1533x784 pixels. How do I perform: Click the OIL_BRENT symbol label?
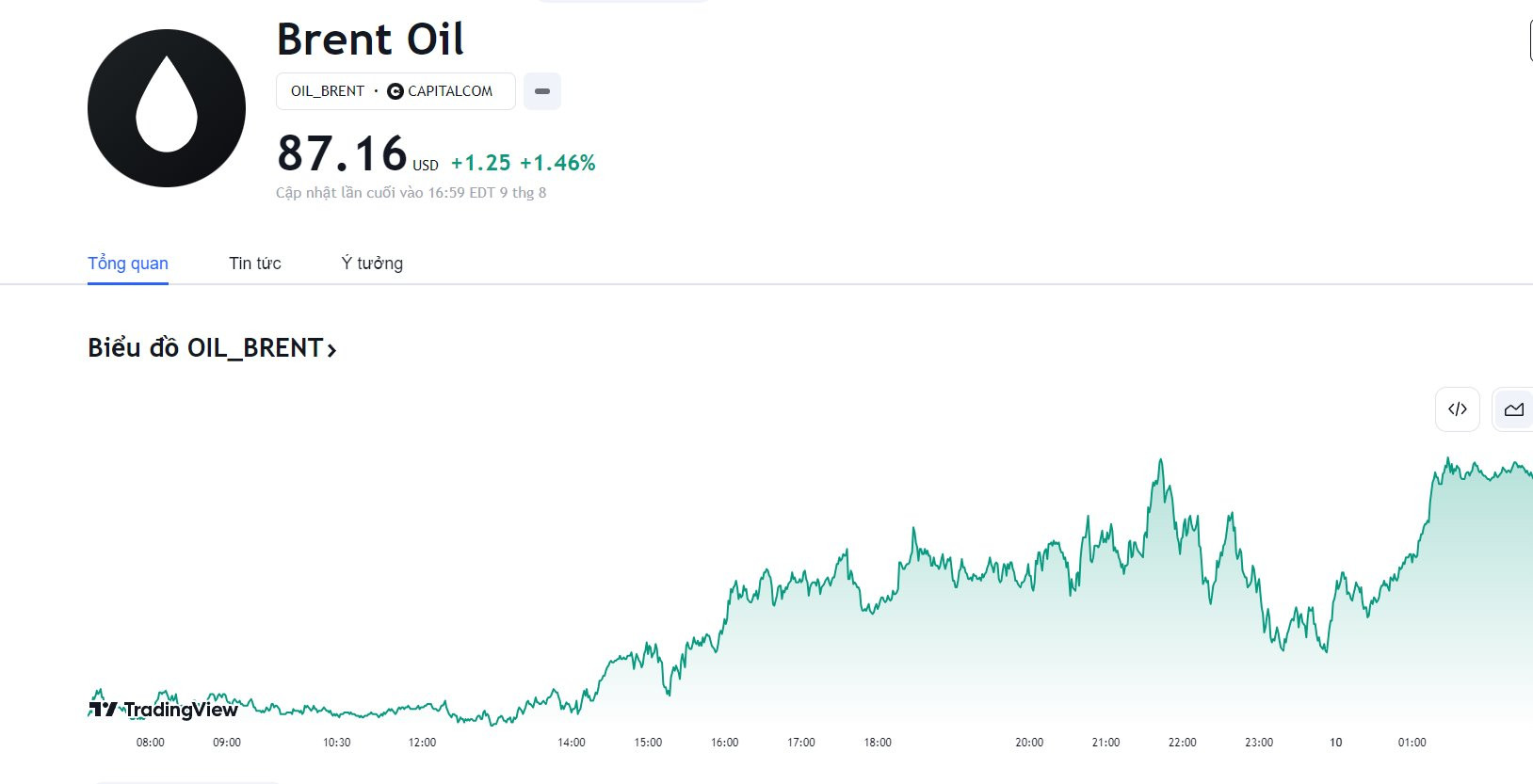point(327,91)
